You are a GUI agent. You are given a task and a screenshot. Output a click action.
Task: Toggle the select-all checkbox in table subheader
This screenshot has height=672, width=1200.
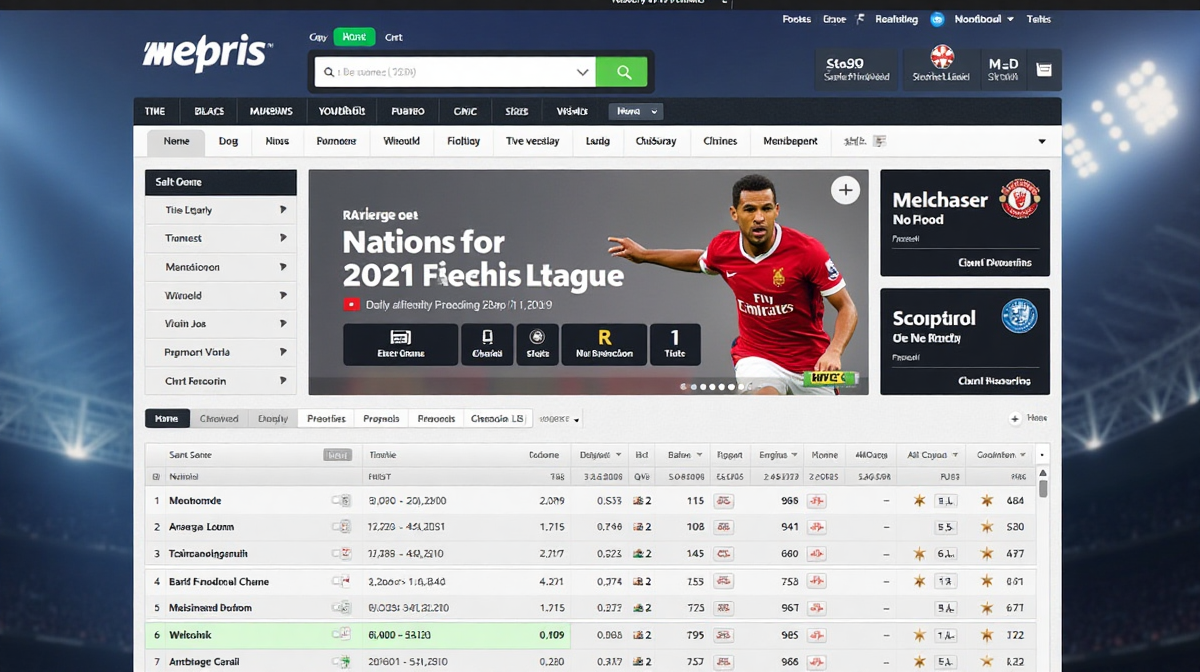(156, 478)
